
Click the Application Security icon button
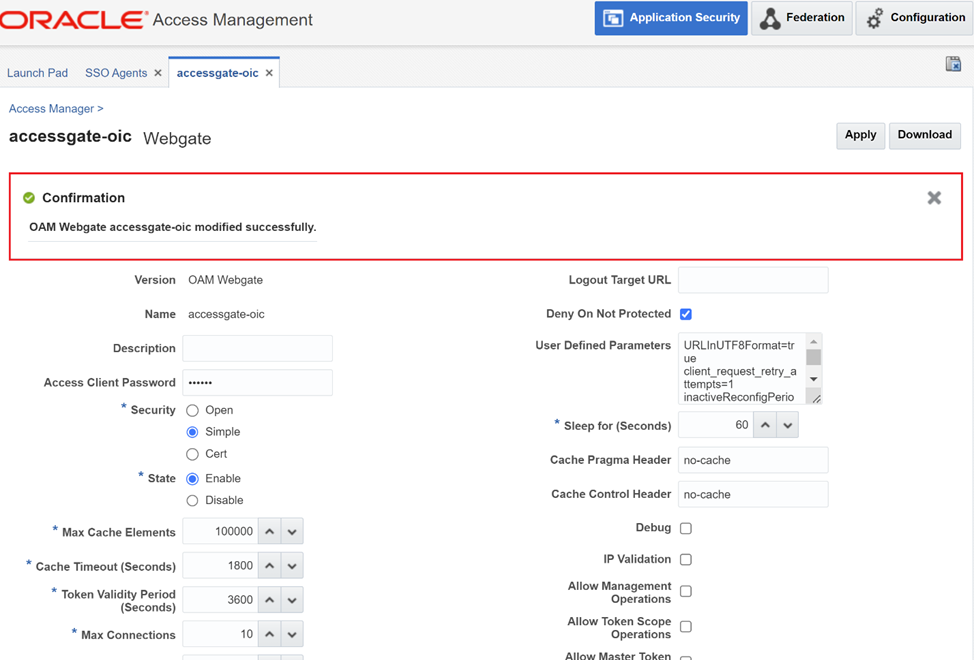671,18
